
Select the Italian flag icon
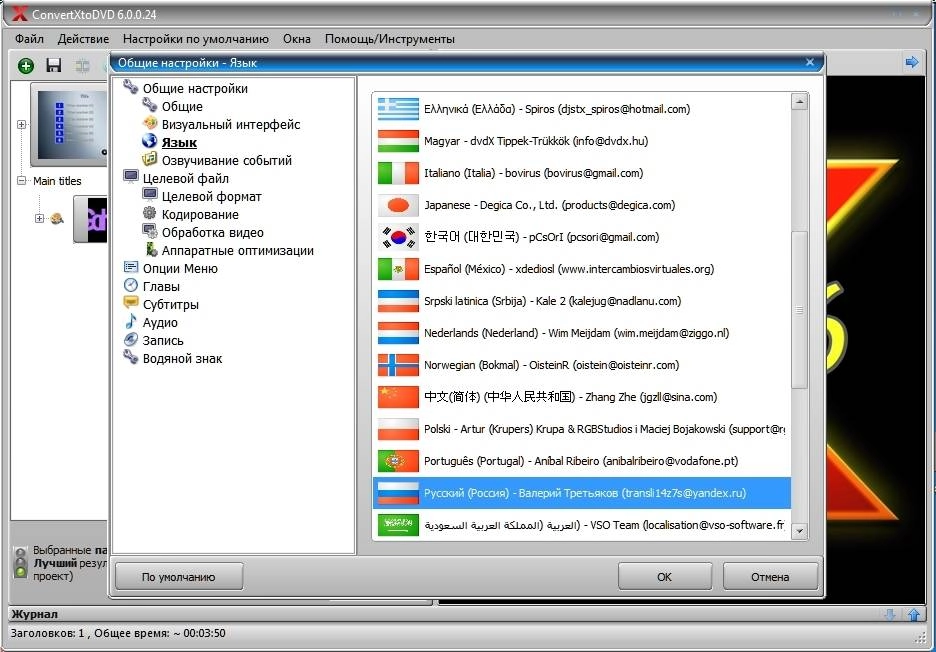398,173
